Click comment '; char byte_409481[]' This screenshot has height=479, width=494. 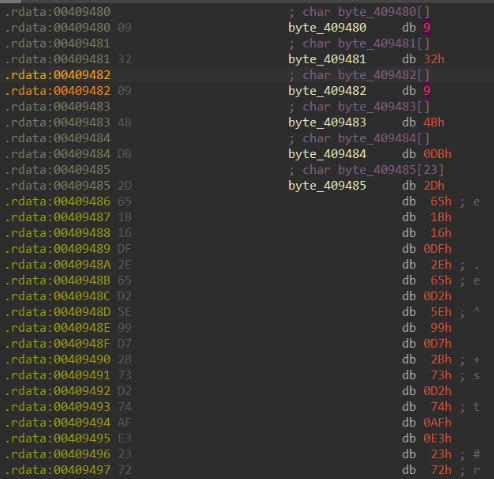pos(359,44)
